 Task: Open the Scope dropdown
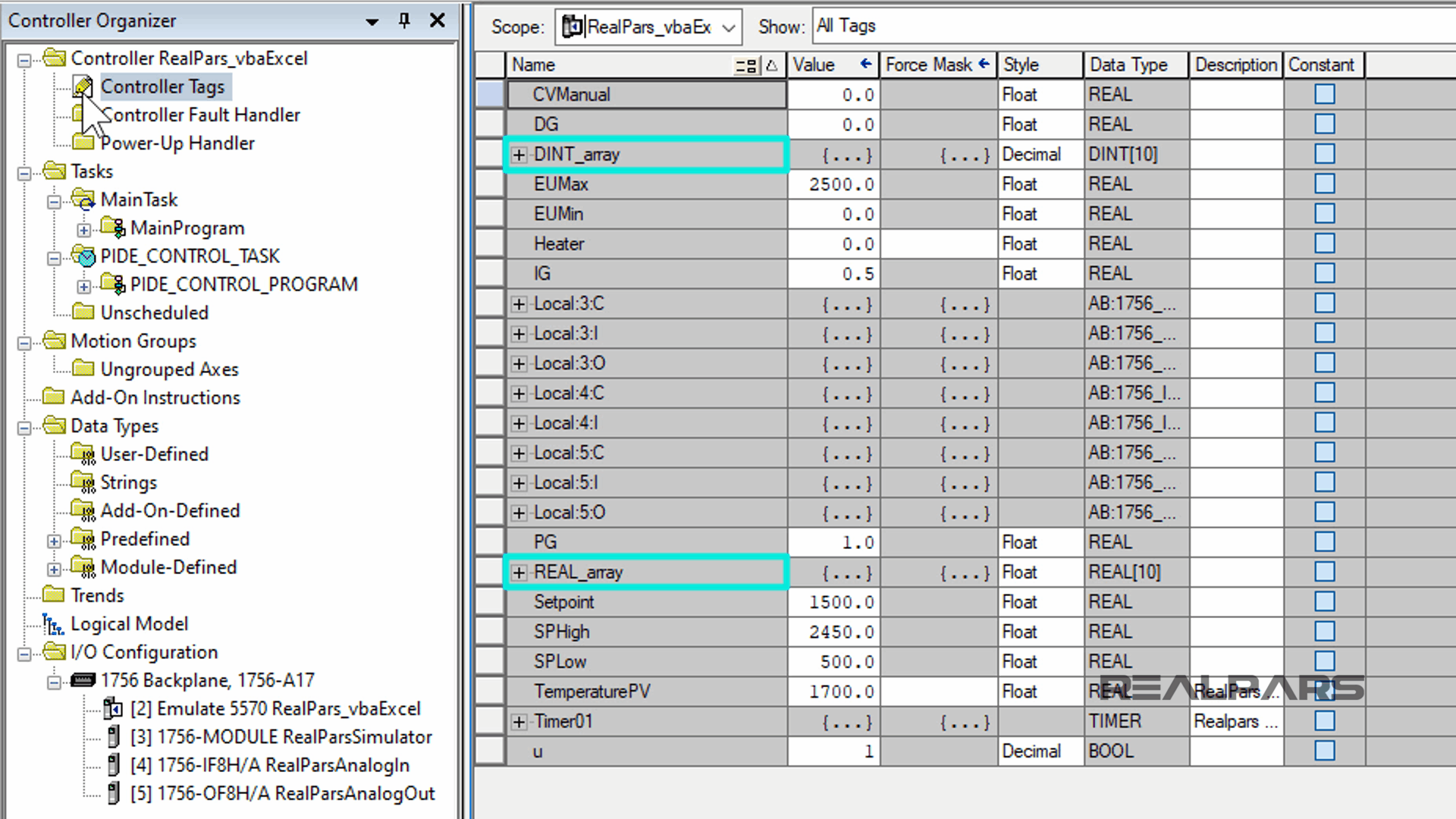(726, 27)
